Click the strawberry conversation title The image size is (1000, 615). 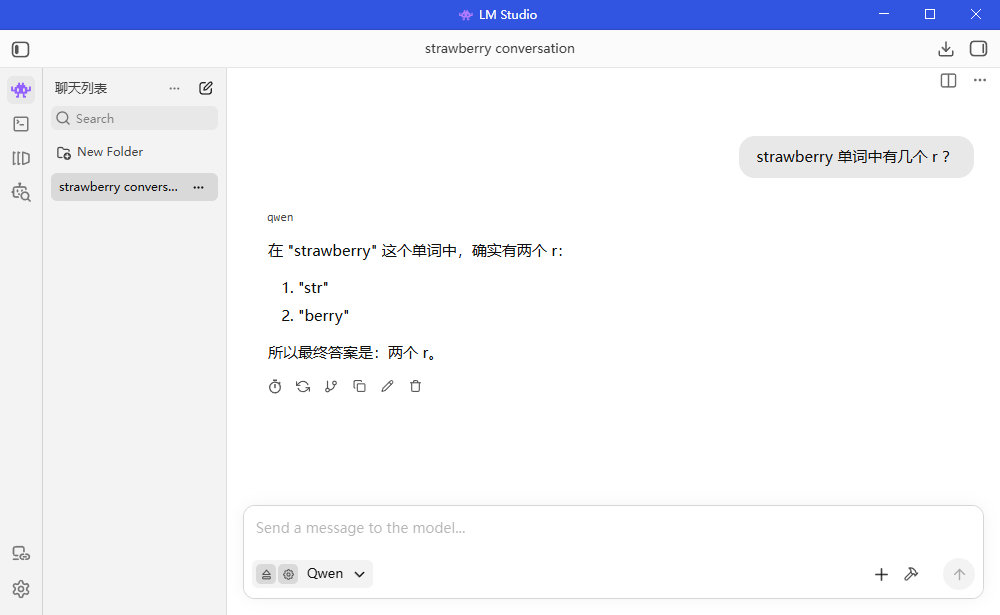click(x=499, y=48)
